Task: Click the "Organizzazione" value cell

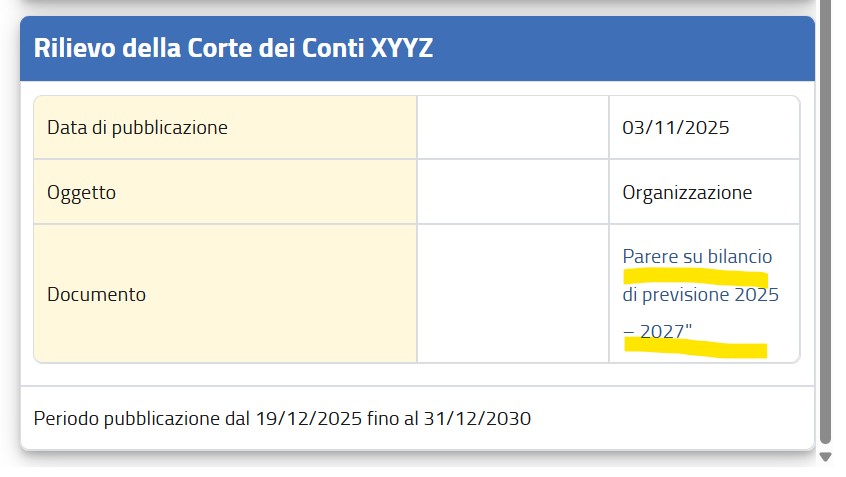Action: (687, 192)
